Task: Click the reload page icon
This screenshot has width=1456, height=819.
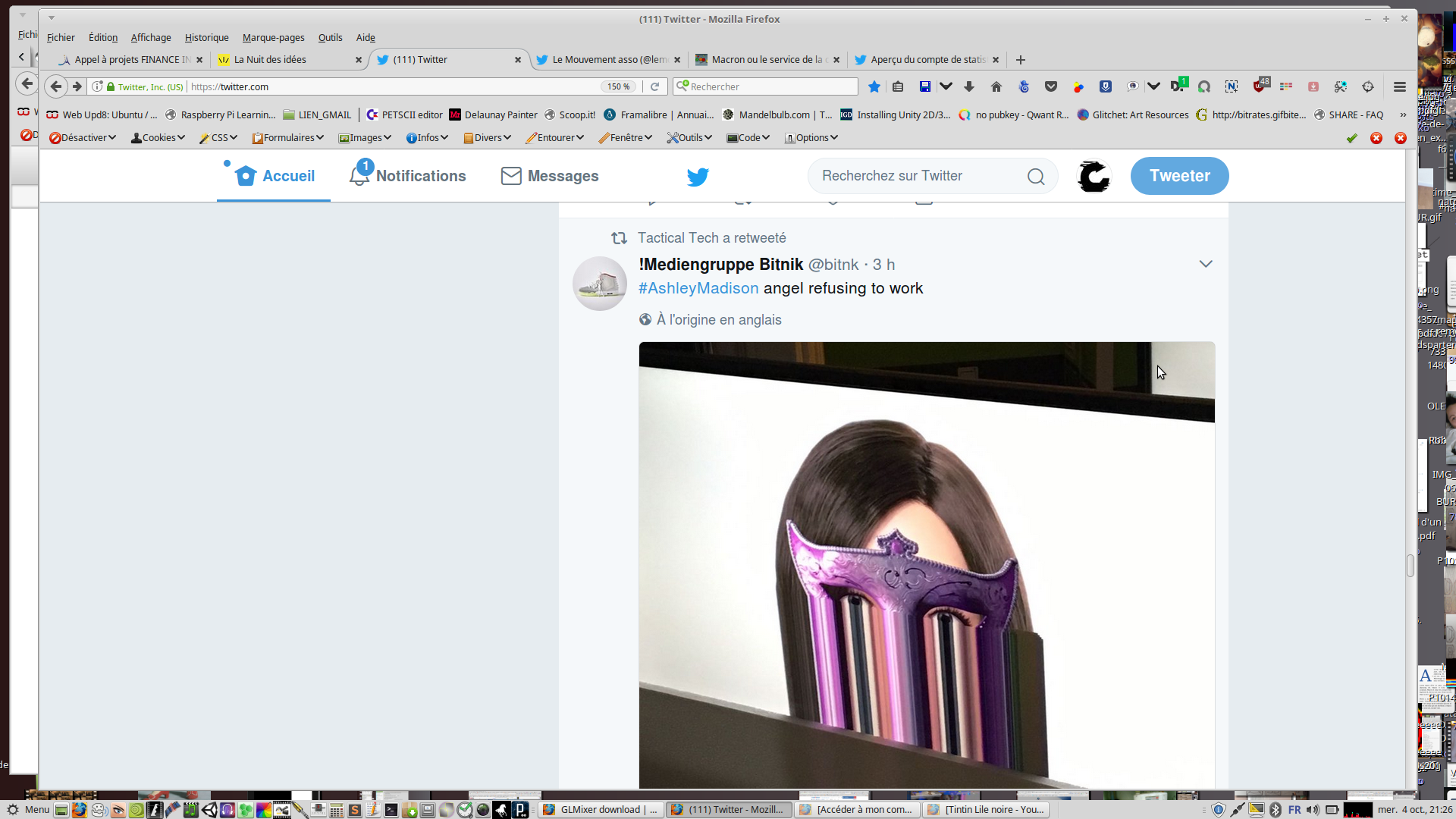Action: (655, 86)
